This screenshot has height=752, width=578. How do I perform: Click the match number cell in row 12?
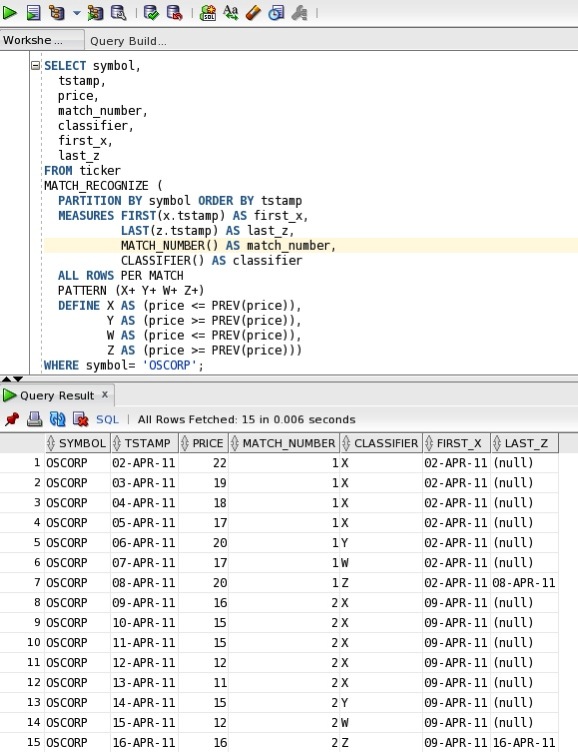coord(284,682)
